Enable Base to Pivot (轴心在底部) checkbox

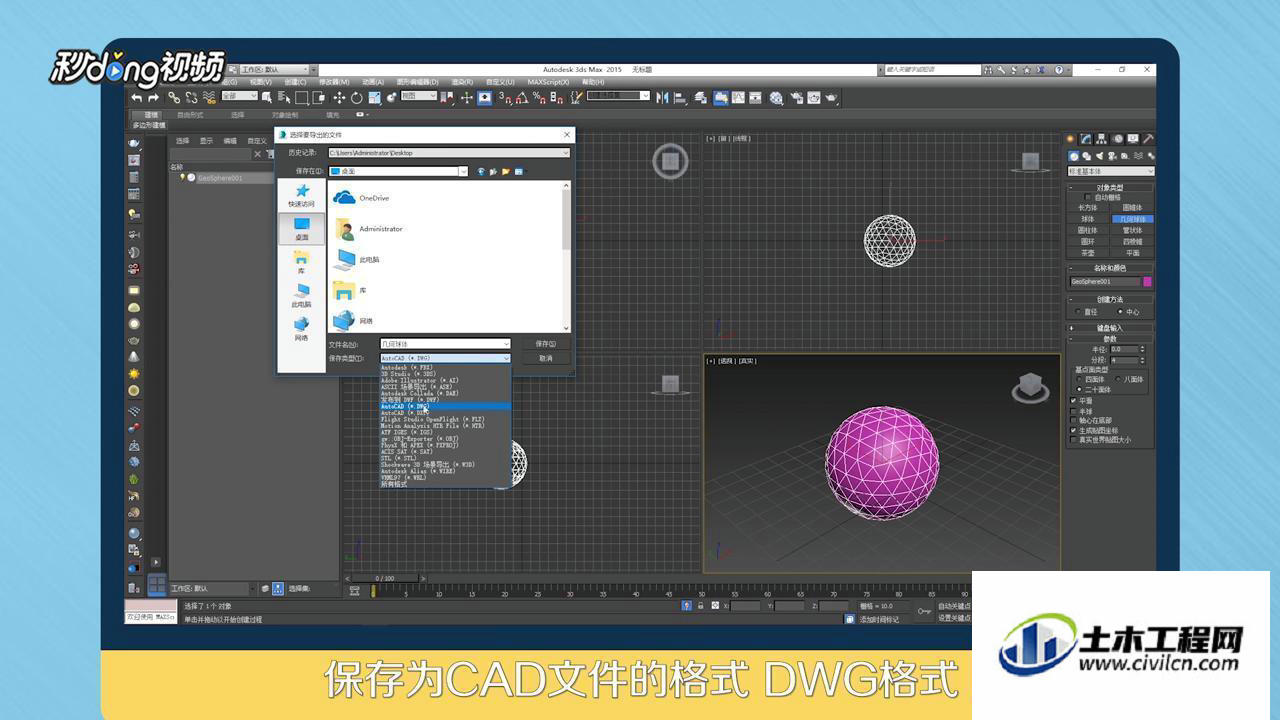tap(1073, 420)
